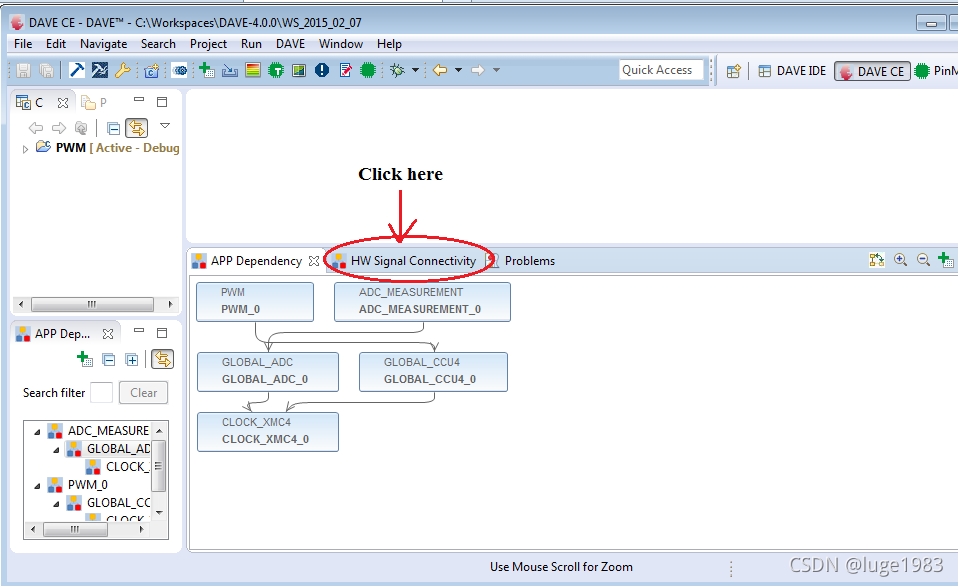
Task: Click the Zoom Out magnifier icon
Action: 923,260
